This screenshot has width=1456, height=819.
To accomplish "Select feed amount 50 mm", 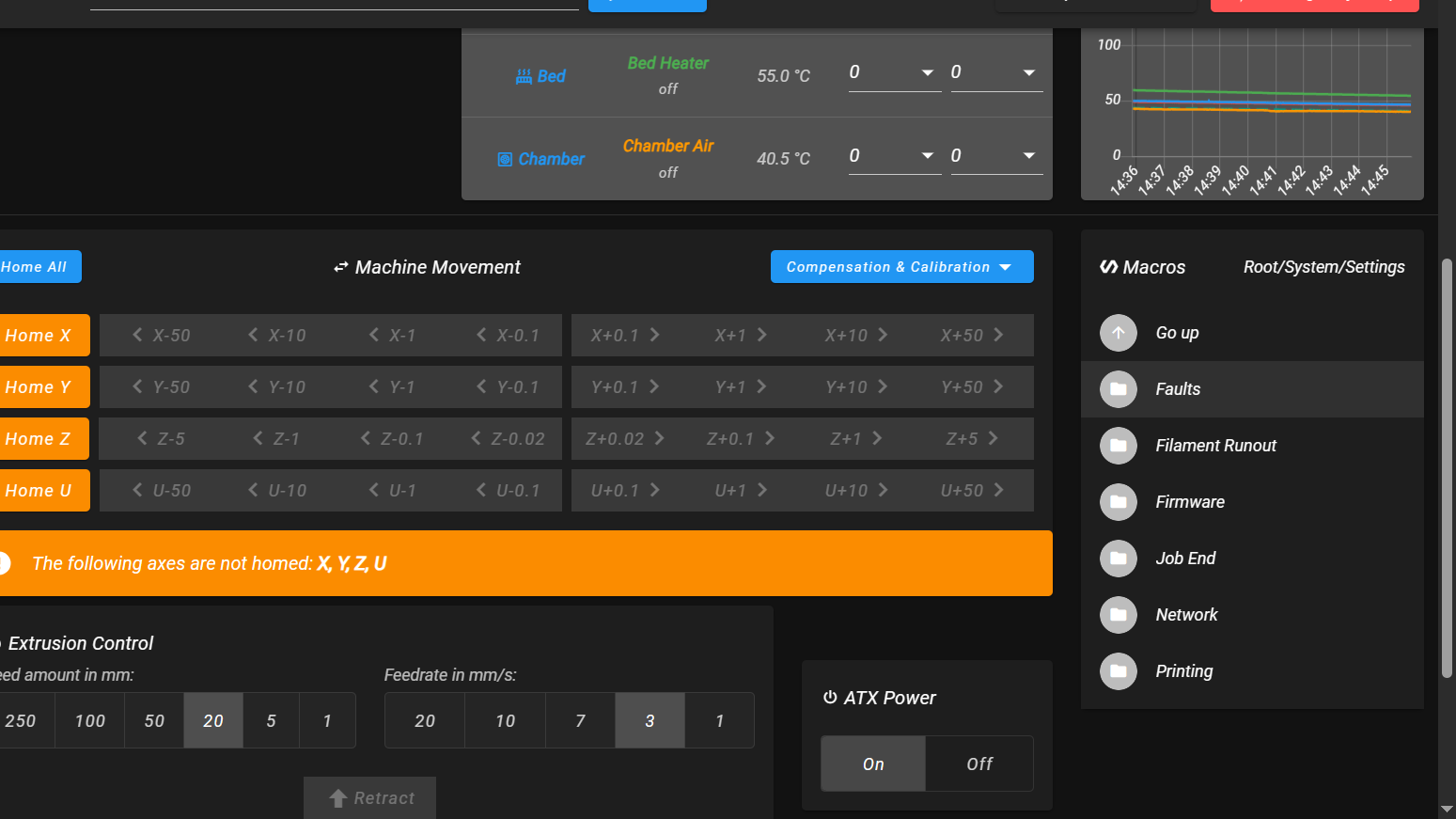I will click(154, 720).
